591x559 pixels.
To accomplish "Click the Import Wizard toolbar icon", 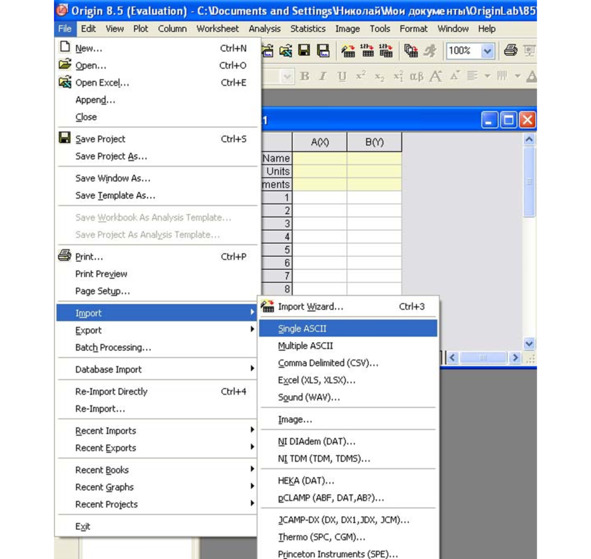I will 348,51.
